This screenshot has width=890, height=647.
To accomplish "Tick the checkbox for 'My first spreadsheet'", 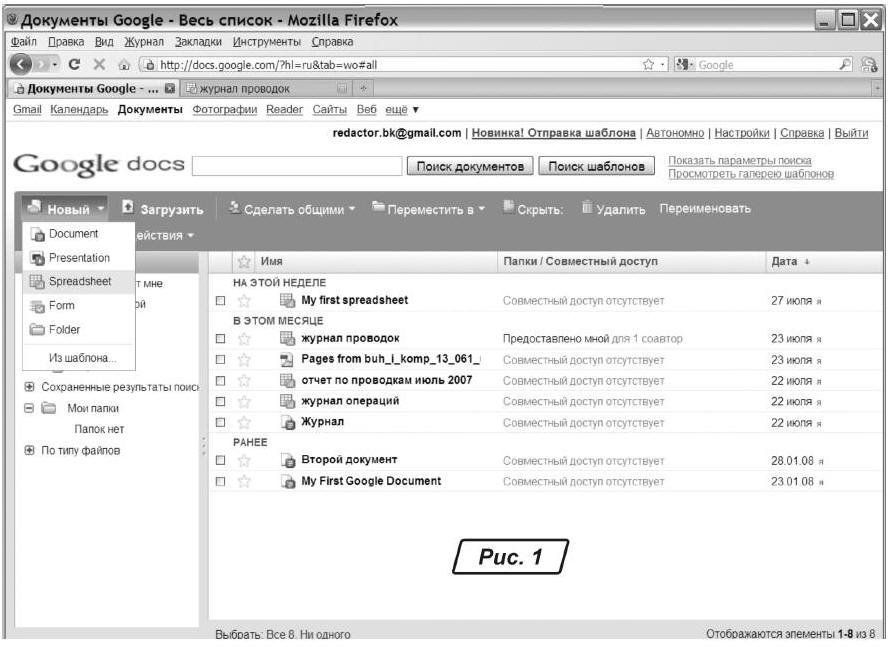I will pyautogui.click(x=220, y=300).
